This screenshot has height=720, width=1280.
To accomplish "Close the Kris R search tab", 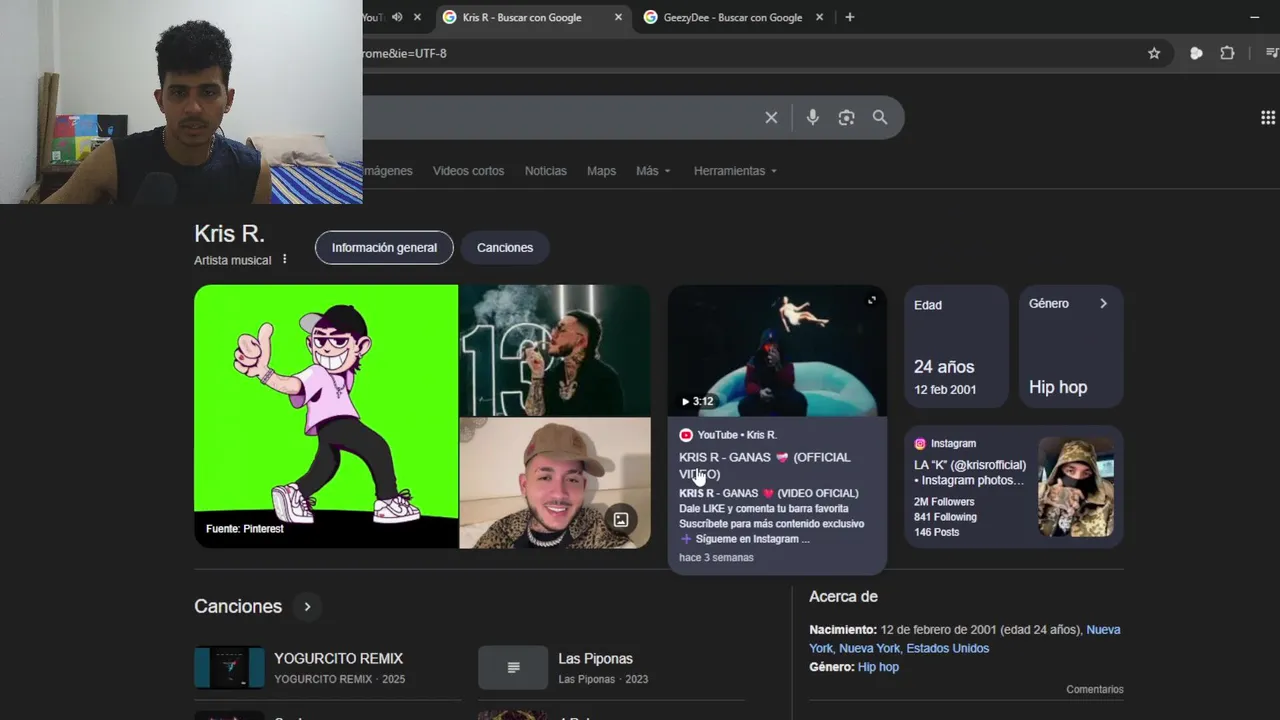I will 618,17.
